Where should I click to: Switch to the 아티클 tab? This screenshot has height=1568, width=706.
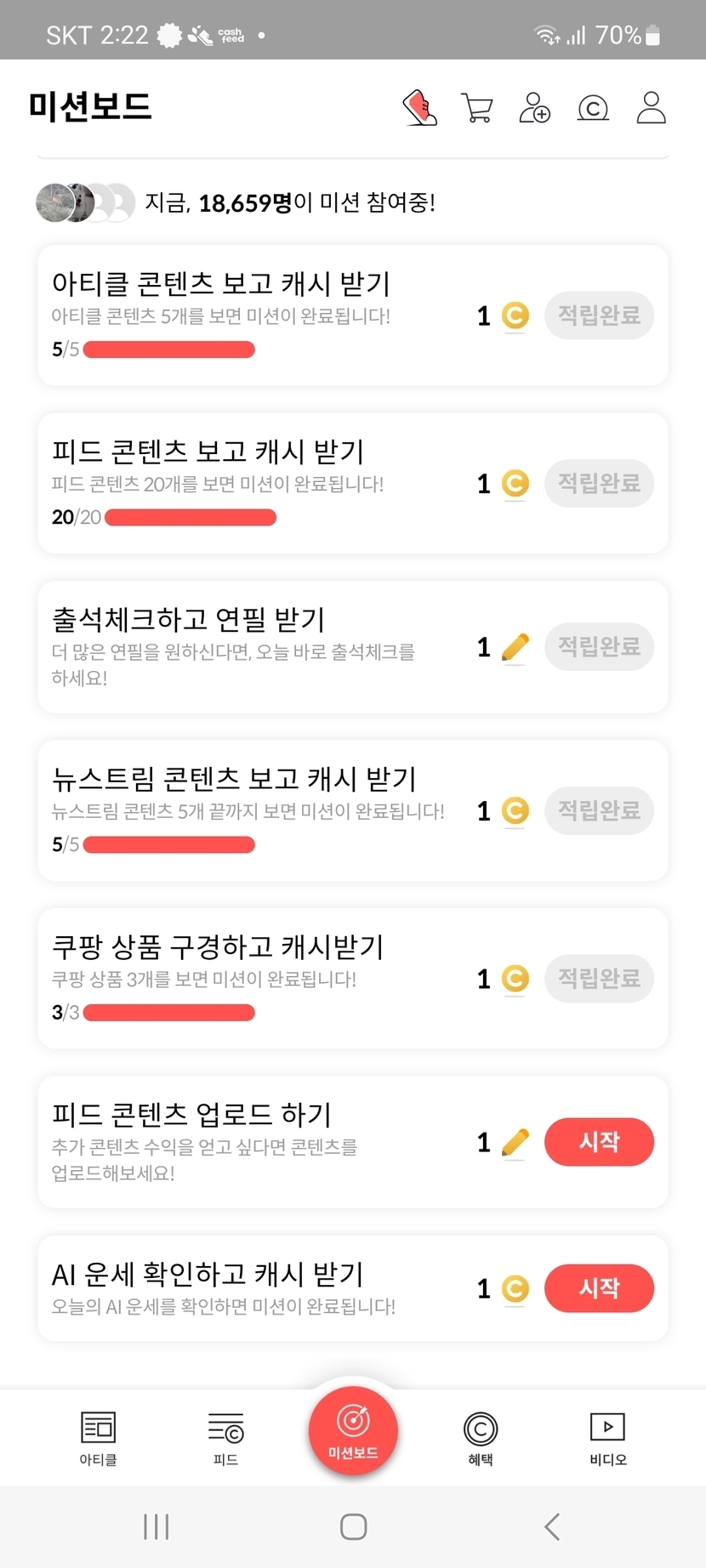point(98,1438)
